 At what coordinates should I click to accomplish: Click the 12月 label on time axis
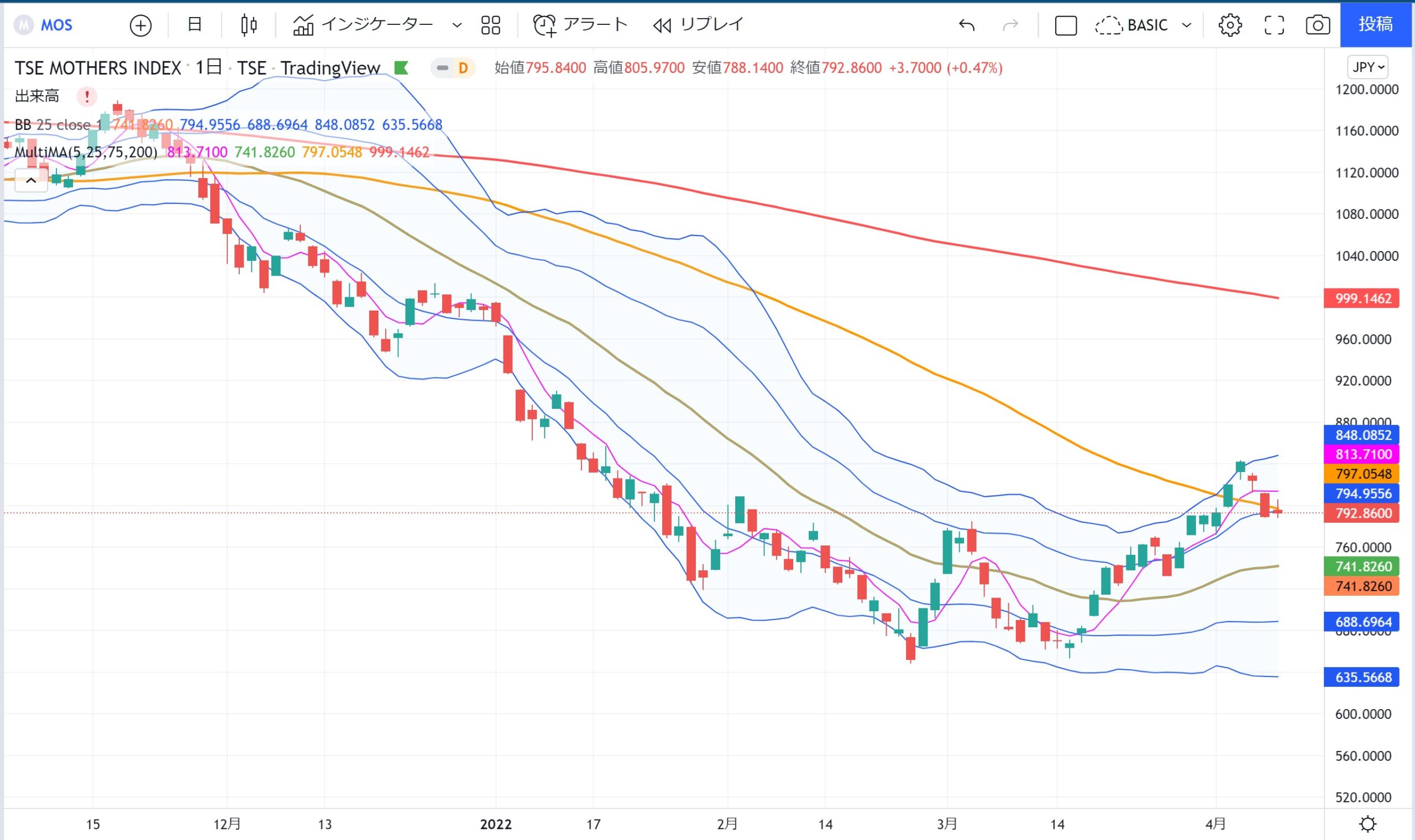227,824
